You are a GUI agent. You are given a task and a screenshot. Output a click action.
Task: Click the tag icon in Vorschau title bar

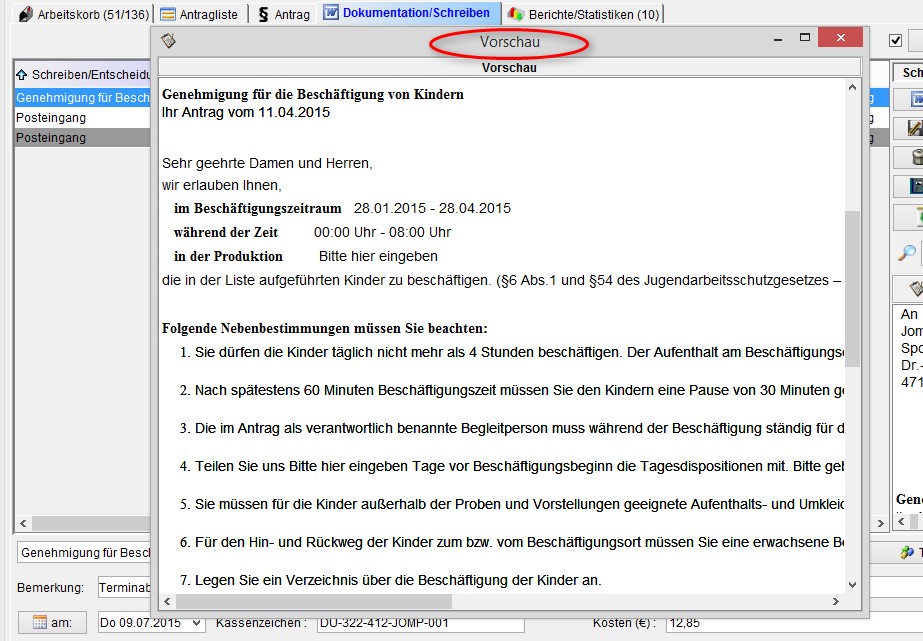tap(168, 40)
